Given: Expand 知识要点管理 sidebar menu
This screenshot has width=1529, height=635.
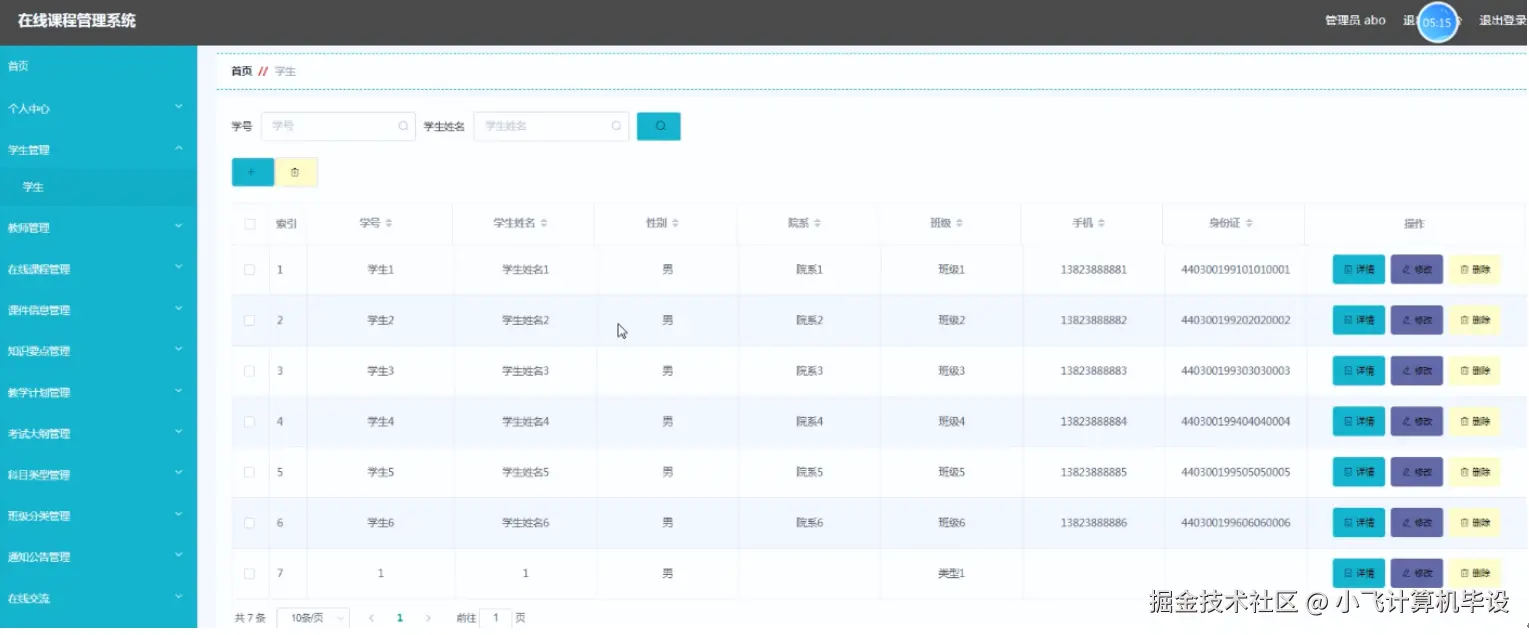Looking at the screenshot, I should pos(98,351).
